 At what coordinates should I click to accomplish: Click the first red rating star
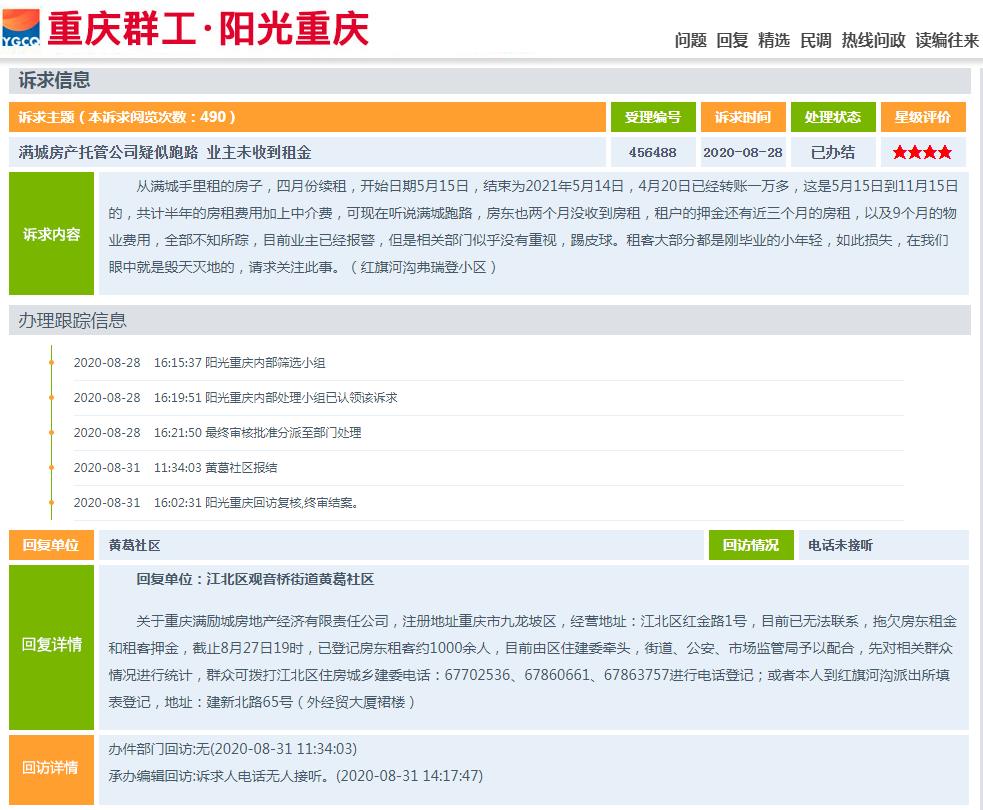click(900, 152)
